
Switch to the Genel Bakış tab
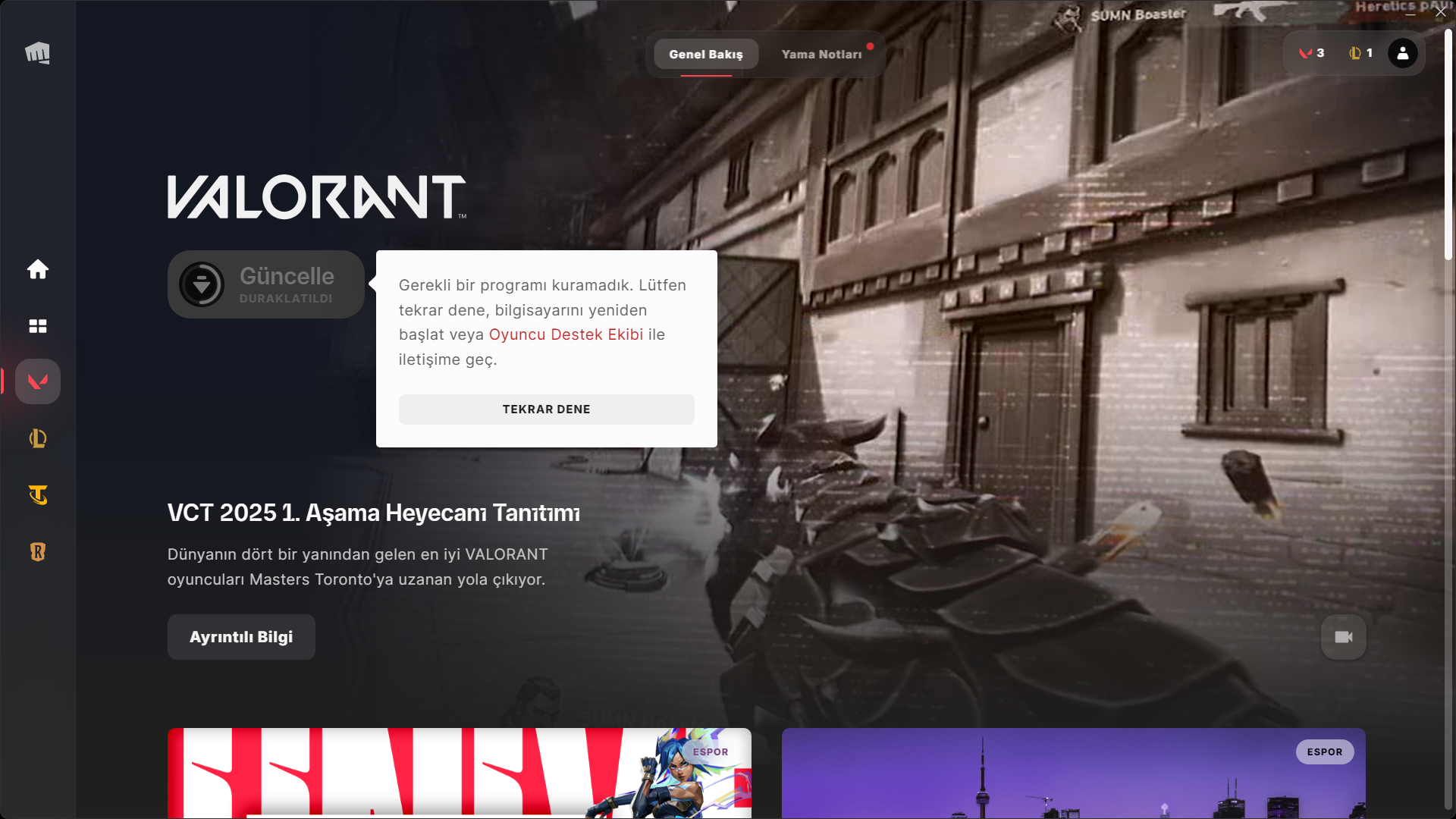pos(705,55)
